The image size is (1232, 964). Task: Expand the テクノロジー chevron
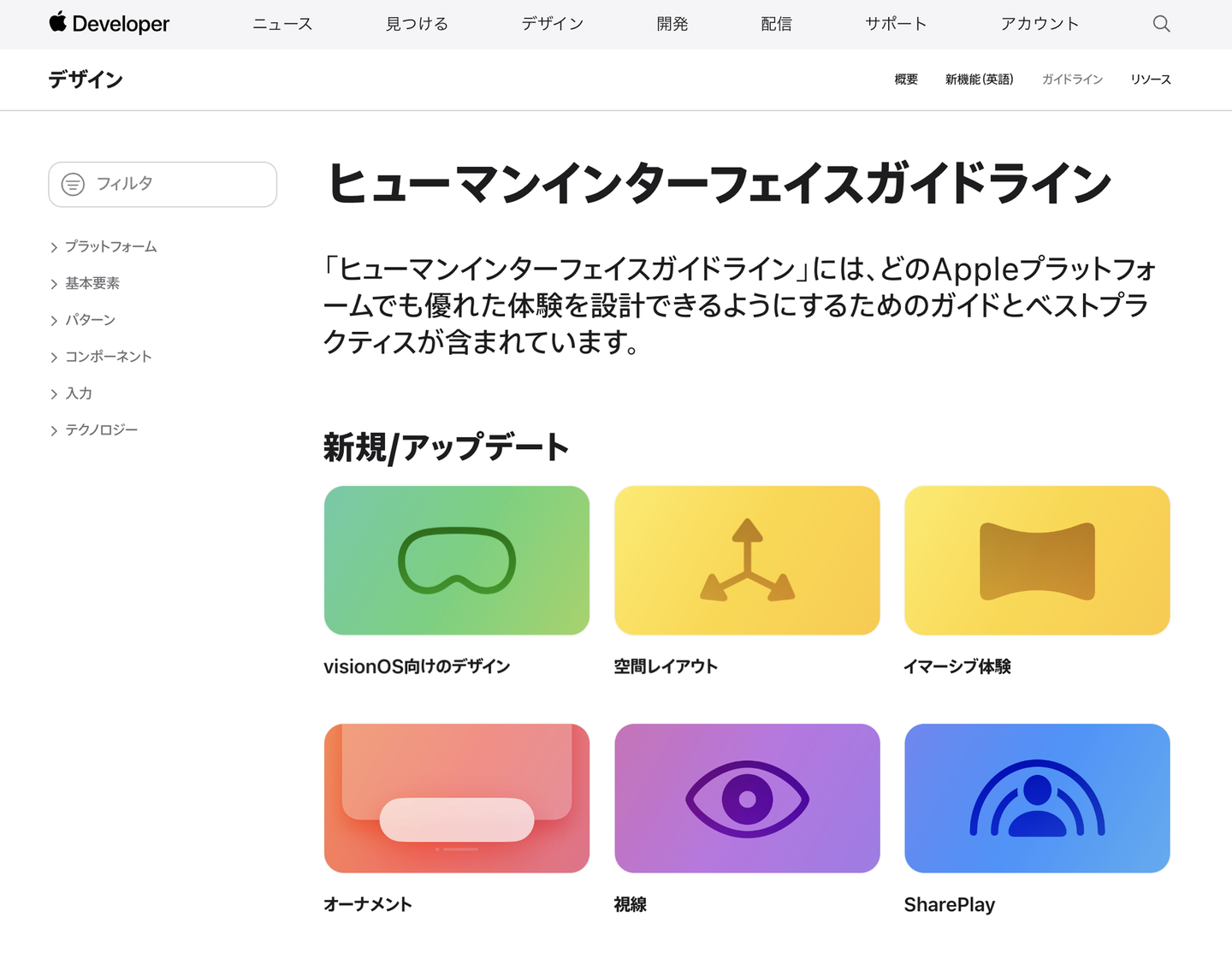pos(54,431)
